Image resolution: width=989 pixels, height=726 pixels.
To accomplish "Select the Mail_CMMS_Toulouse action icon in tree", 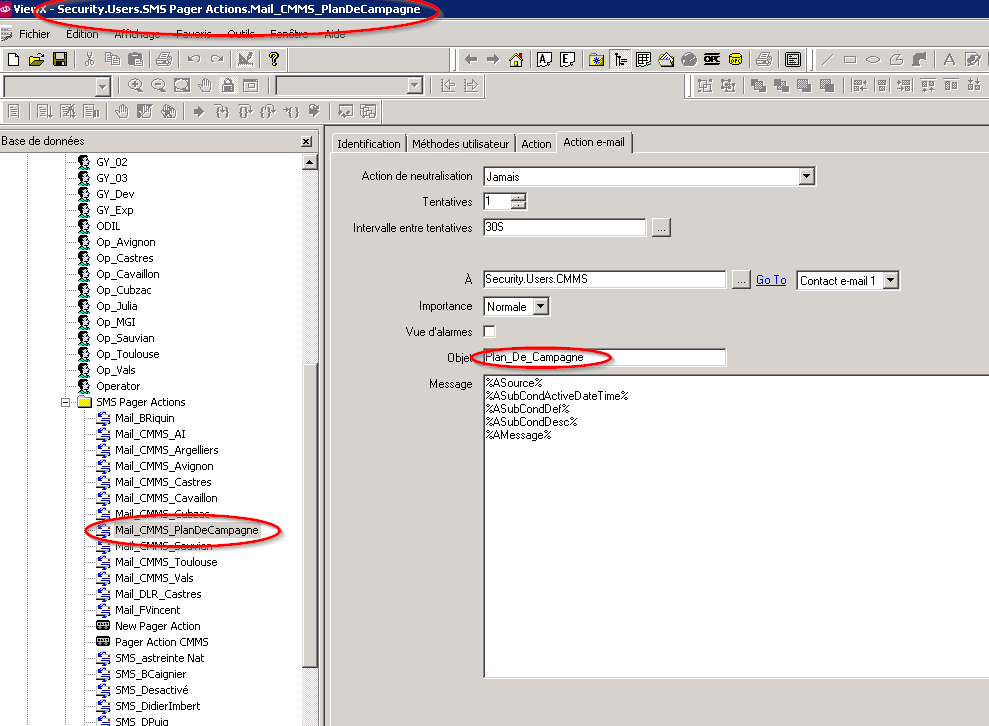I will tap(103, 562).
